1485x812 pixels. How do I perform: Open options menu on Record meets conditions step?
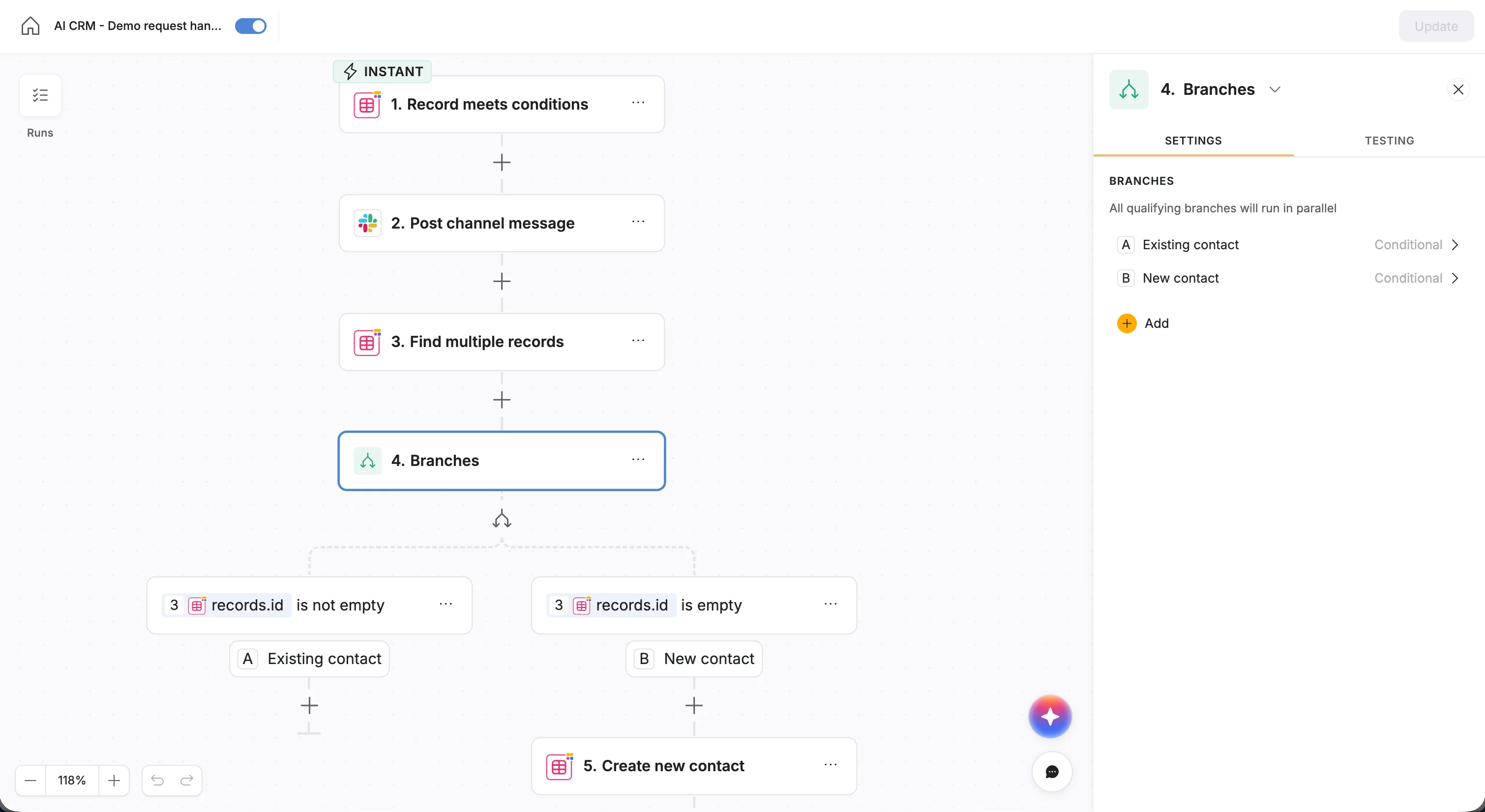[x=639, y=103]
